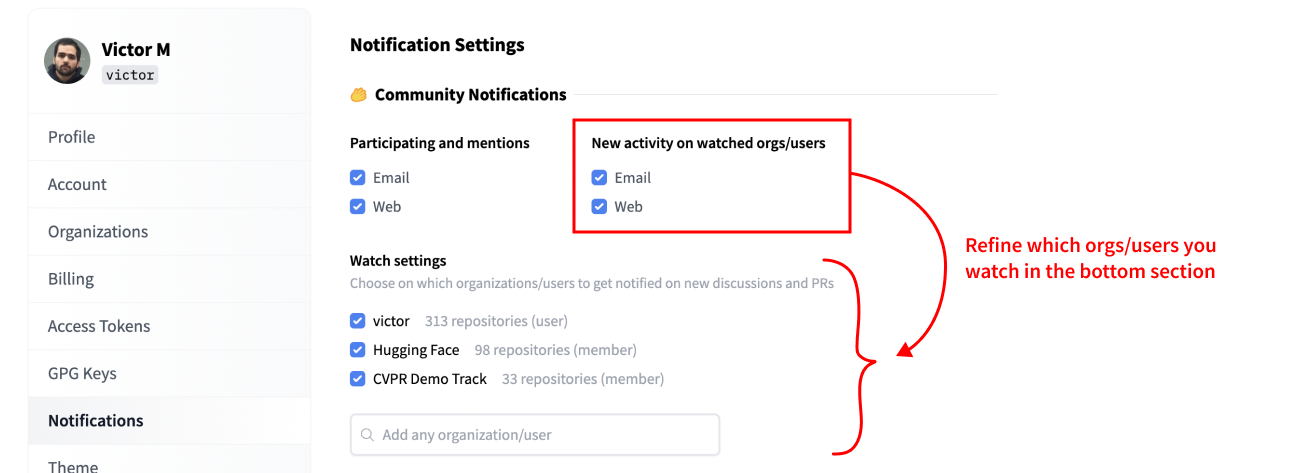The height and width of the screenshot is (473, 1313).
Task: Open the Organizations section
Action: click(98, 231)
